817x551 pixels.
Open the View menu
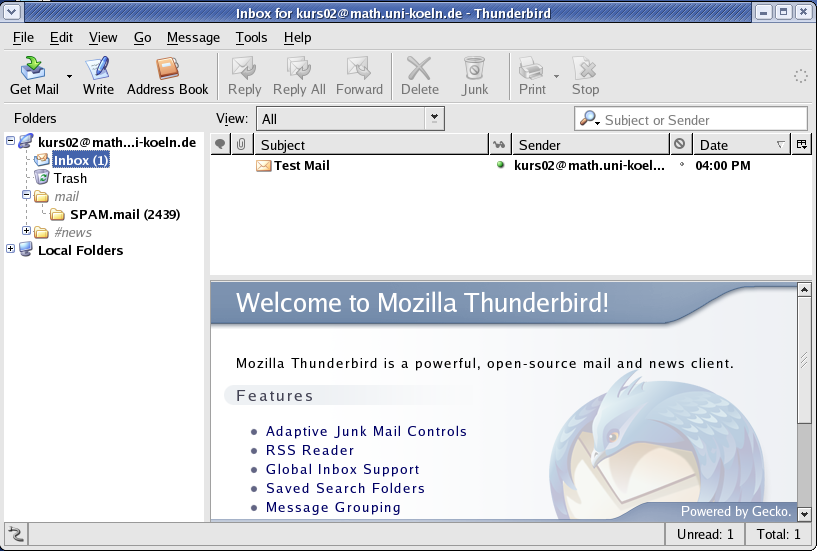[103, 38]
